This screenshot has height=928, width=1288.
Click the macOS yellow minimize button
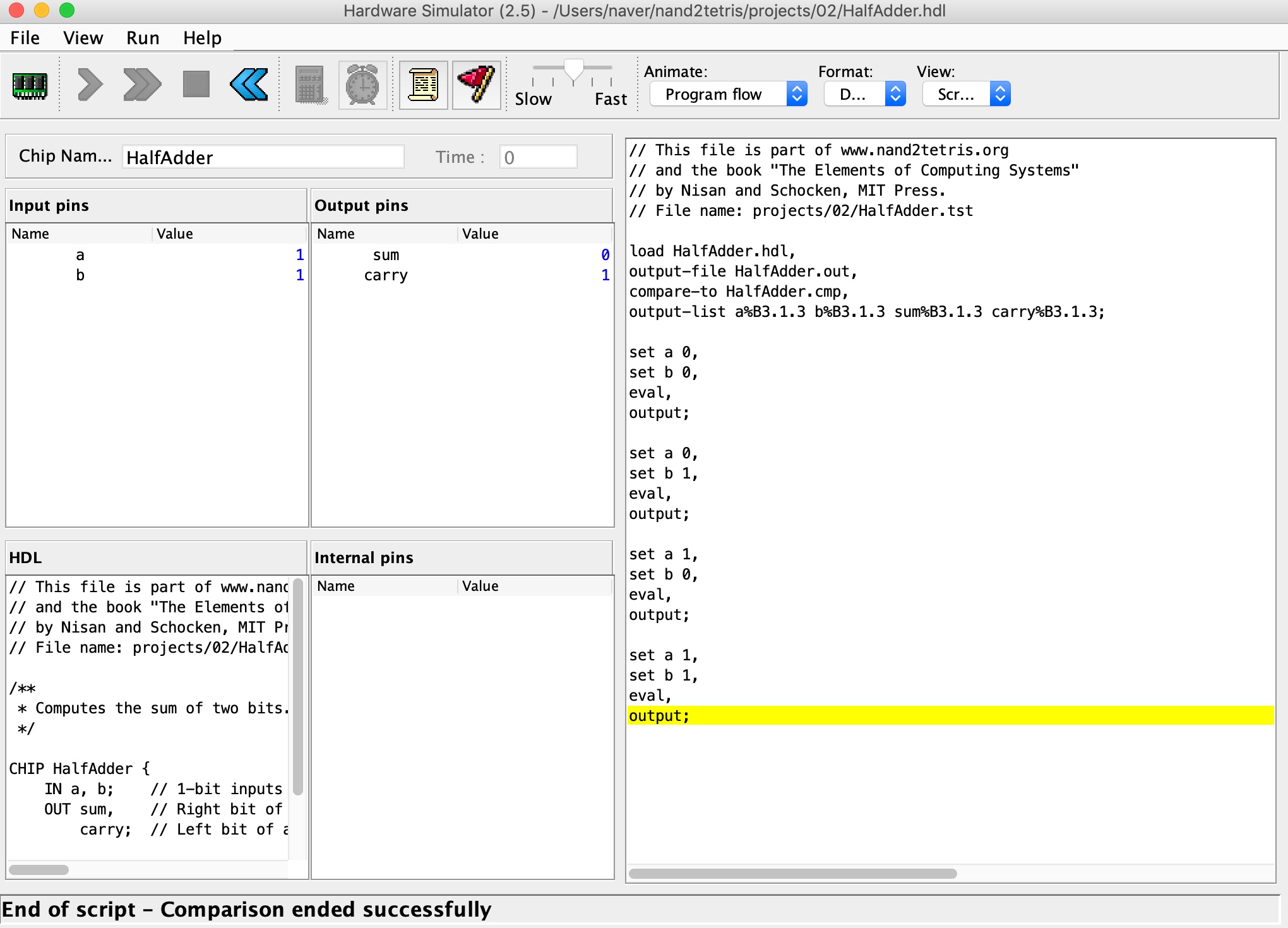point(42,10)
